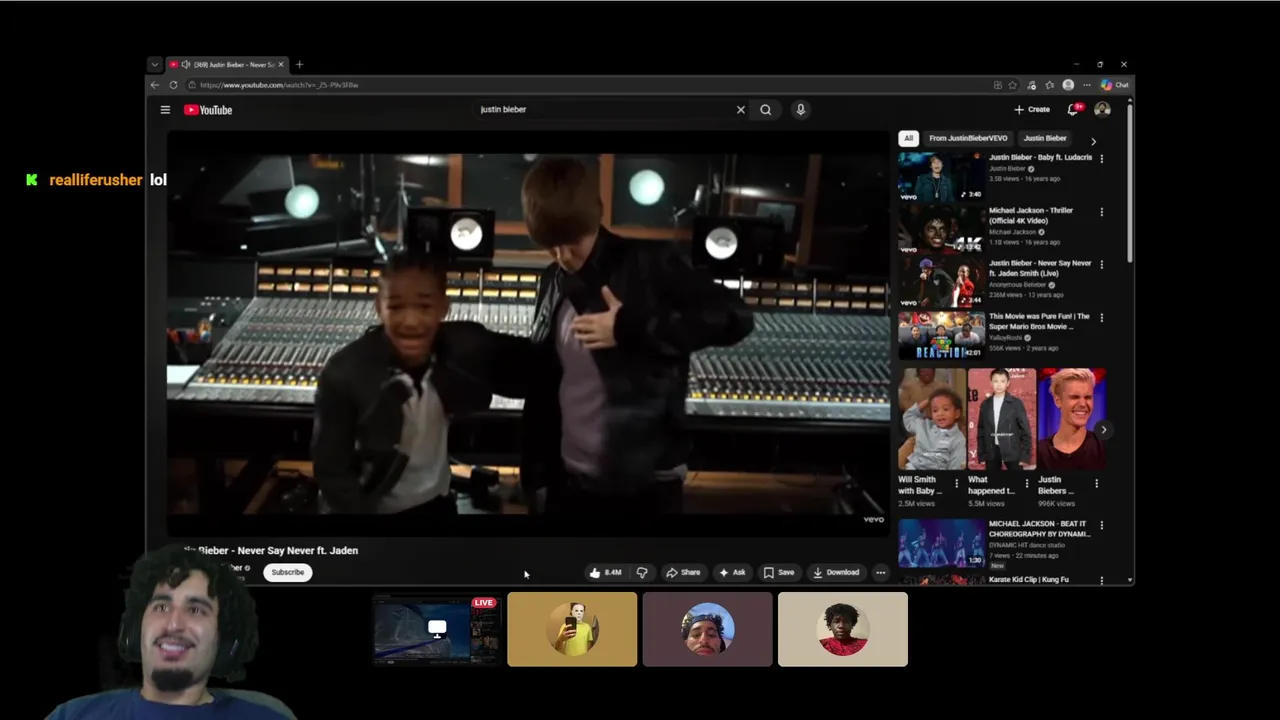This screenshot has height=720, width=1280.
Task: Select From JustinBieberVEVO filter chip
Action: (x=968, y=138)
